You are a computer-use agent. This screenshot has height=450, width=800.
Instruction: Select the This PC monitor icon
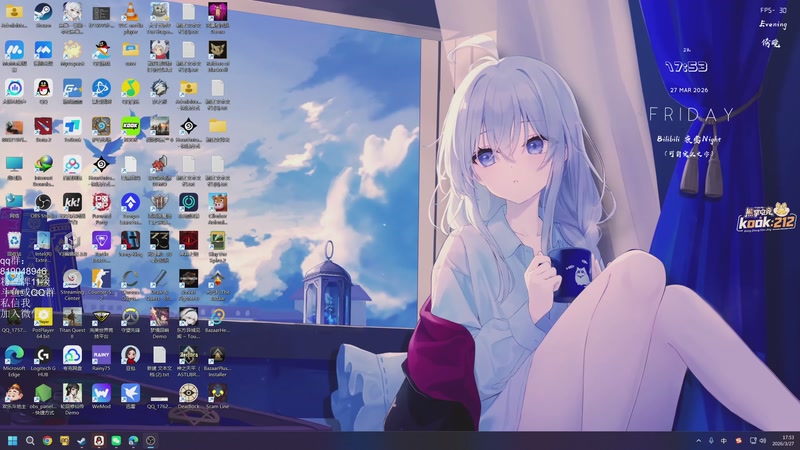pos(14,168)
